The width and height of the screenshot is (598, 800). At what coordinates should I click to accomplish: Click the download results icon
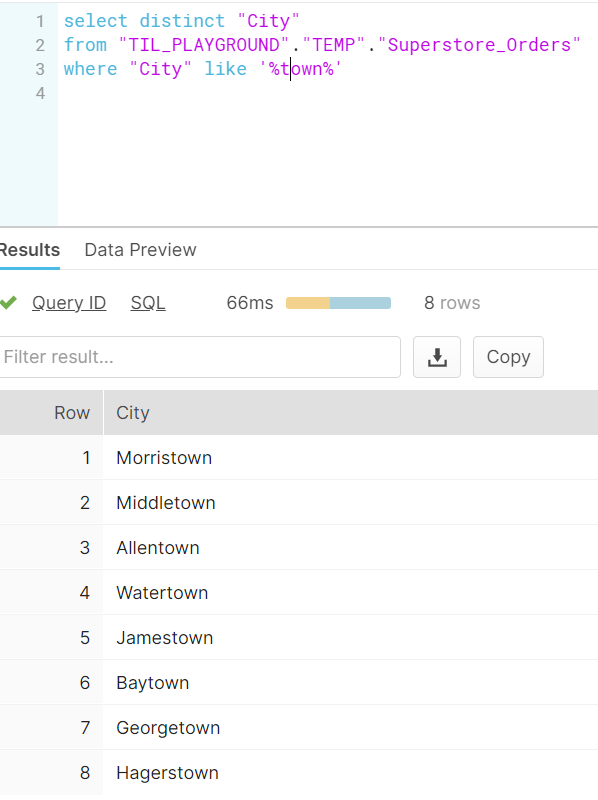point(437,357)
